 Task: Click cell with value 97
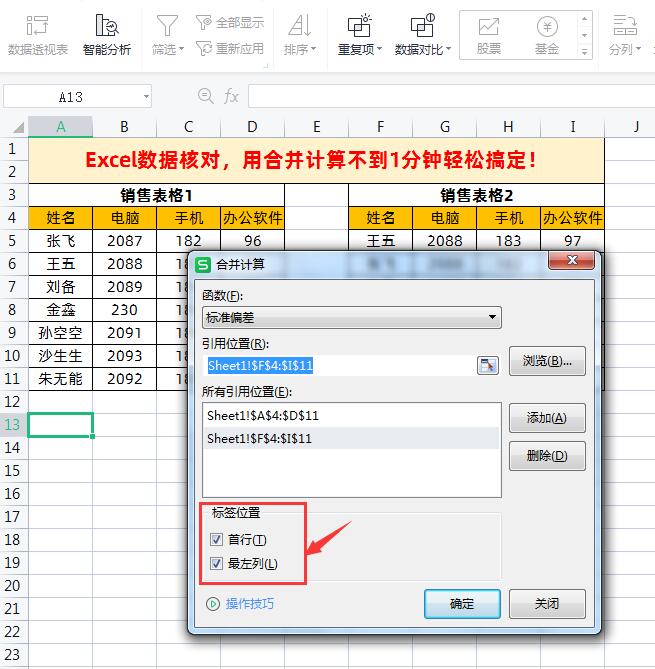tap(572, 241)
